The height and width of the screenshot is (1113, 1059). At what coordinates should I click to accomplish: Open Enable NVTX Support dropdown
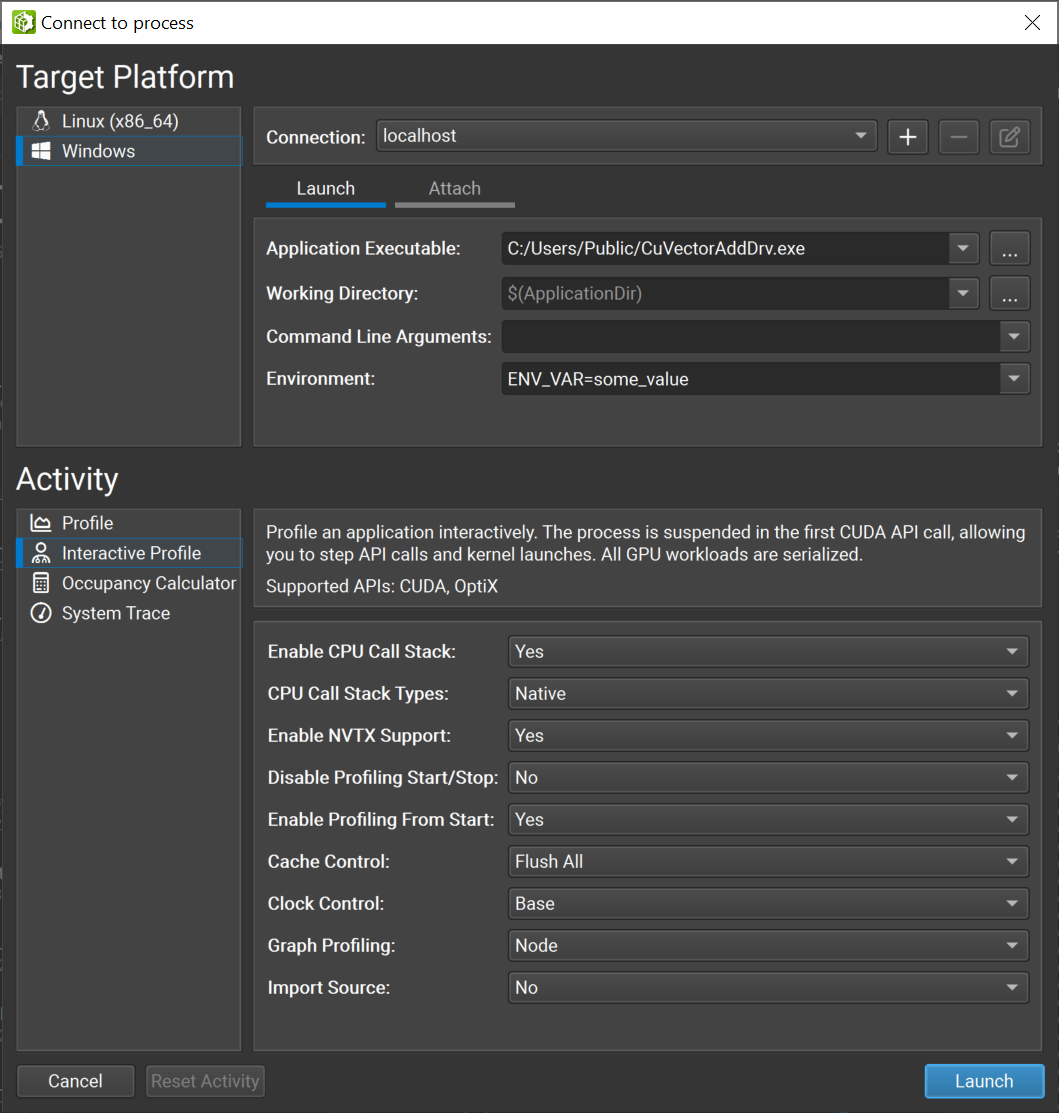pyautogui.click(x=768, y=735)
